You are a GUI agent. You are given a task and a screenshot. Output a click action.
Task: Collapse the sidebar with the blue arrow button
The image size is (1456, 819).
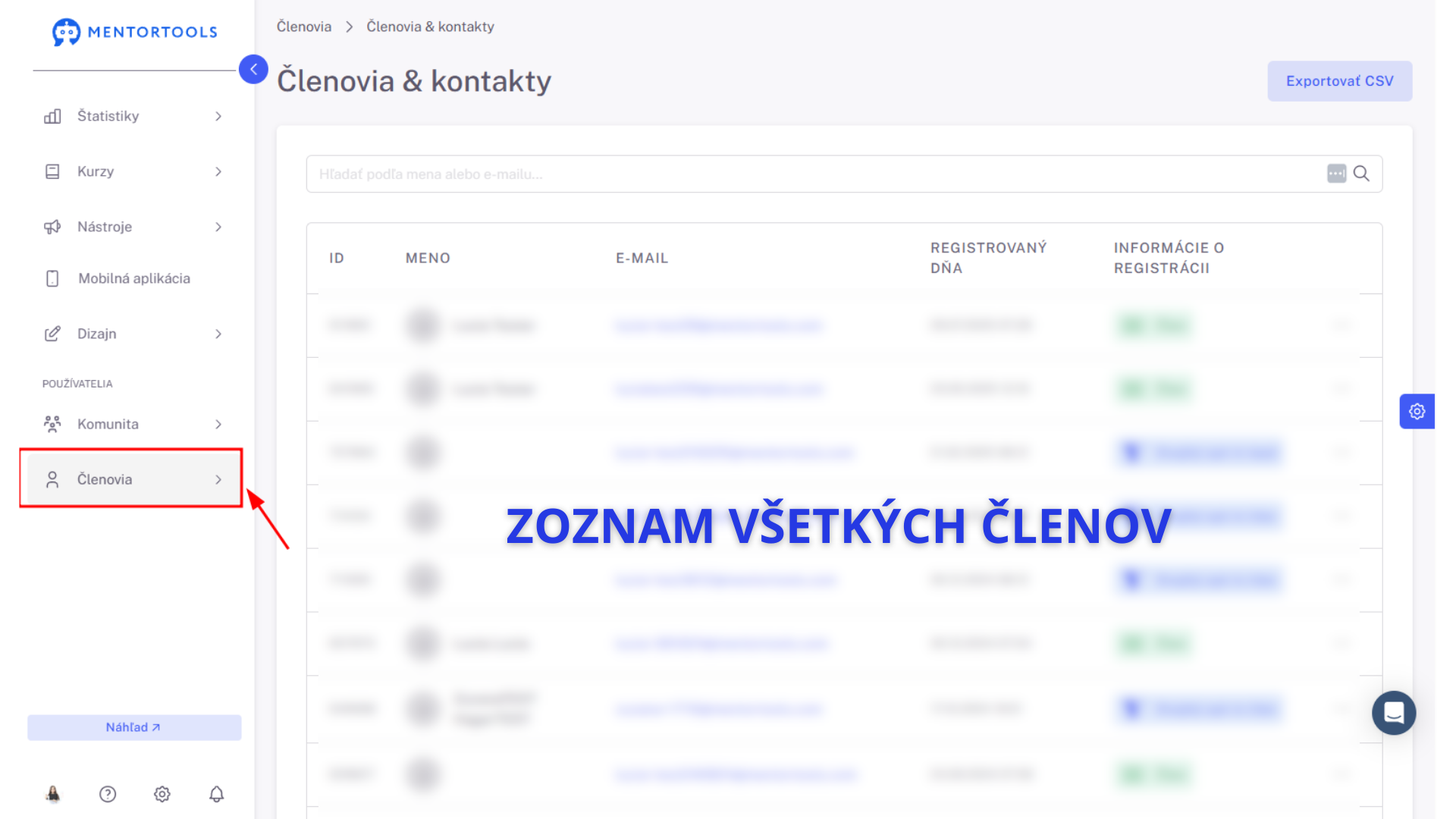253,69
